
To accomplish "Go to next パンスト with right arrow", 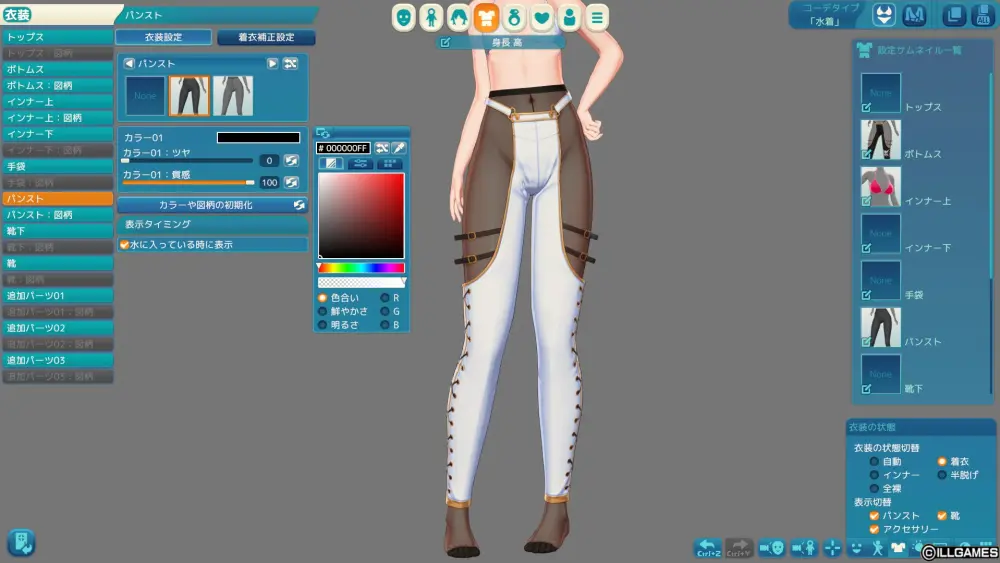I will pos(272,64).
